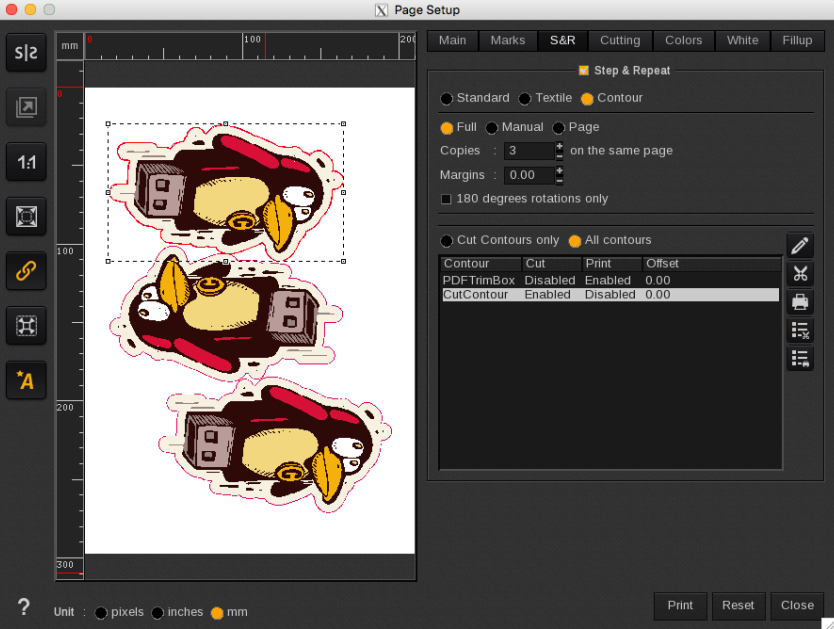Click the printer icon beside the contour list
834x629 pixels.
800,302
